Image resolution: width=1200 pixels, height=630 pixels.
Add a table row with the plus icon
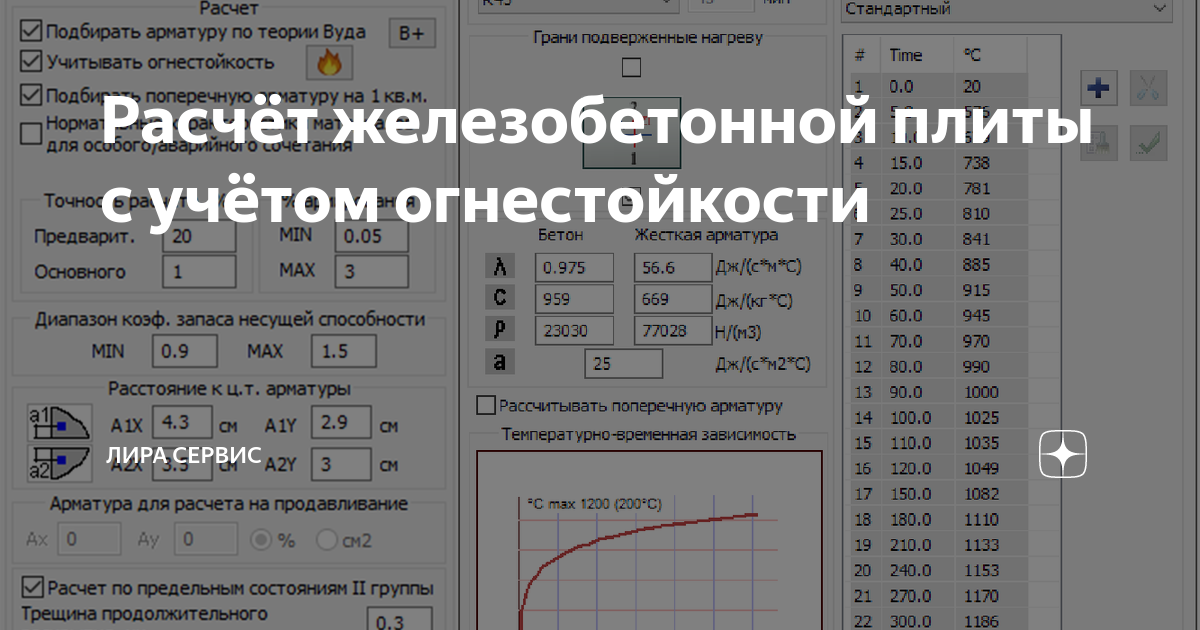pos(1099,89)
